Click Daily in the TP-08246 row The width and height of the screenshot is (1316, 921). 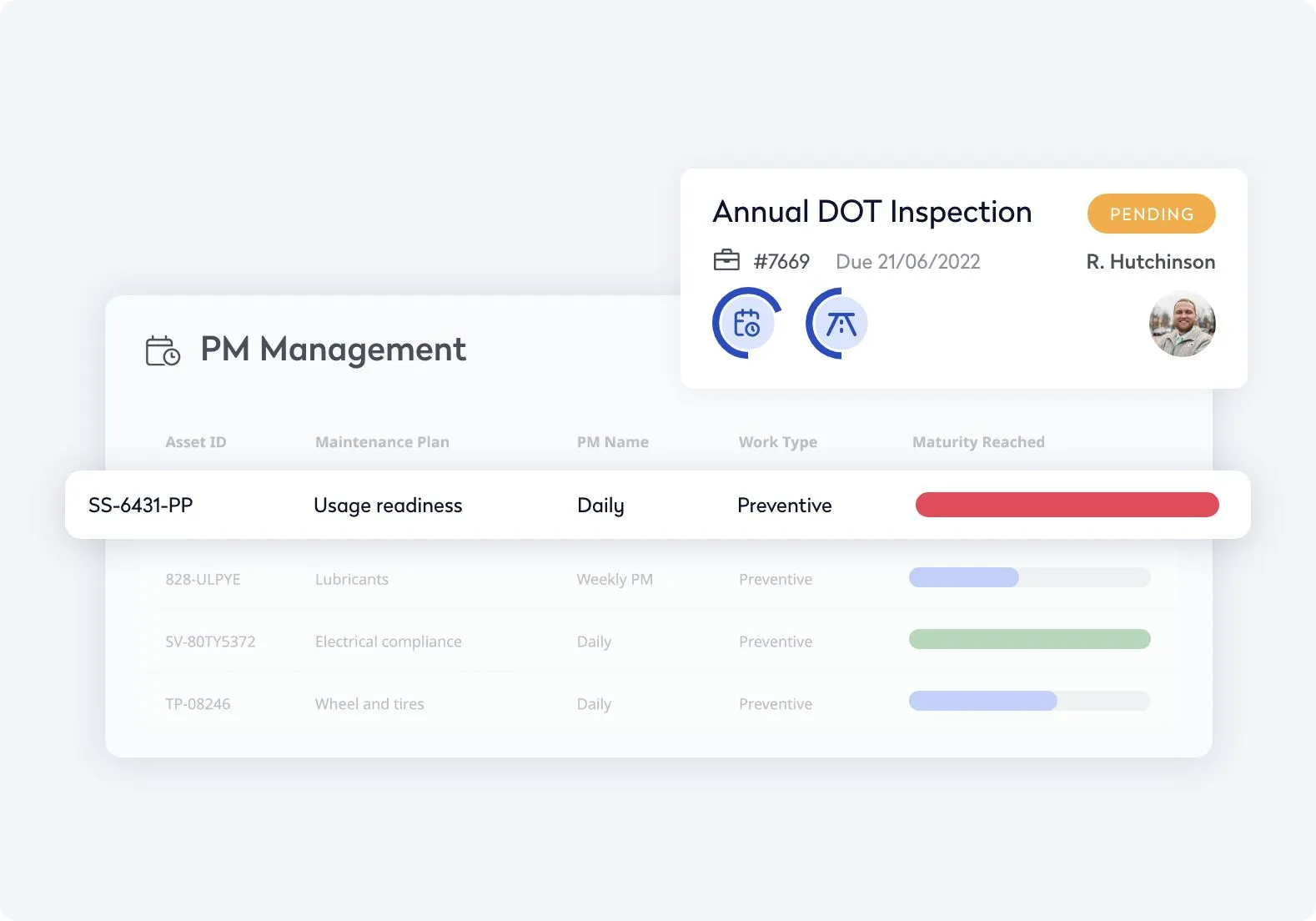[x=594, y=704]
